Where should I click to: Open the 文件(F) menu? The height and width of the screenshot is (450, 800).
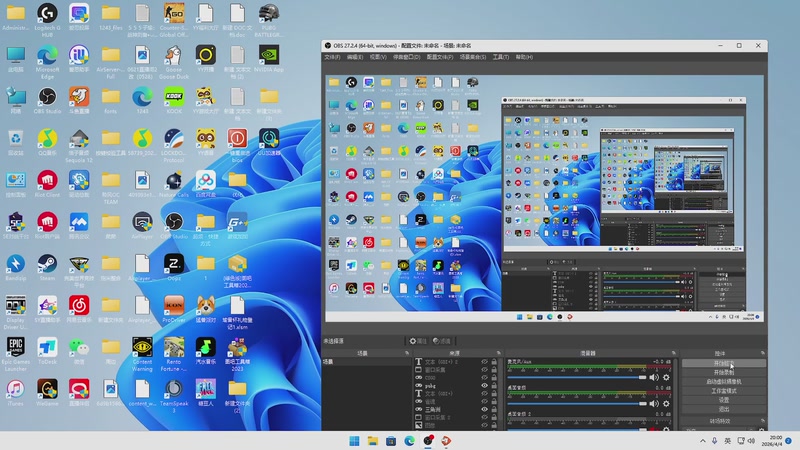(332, 57)
